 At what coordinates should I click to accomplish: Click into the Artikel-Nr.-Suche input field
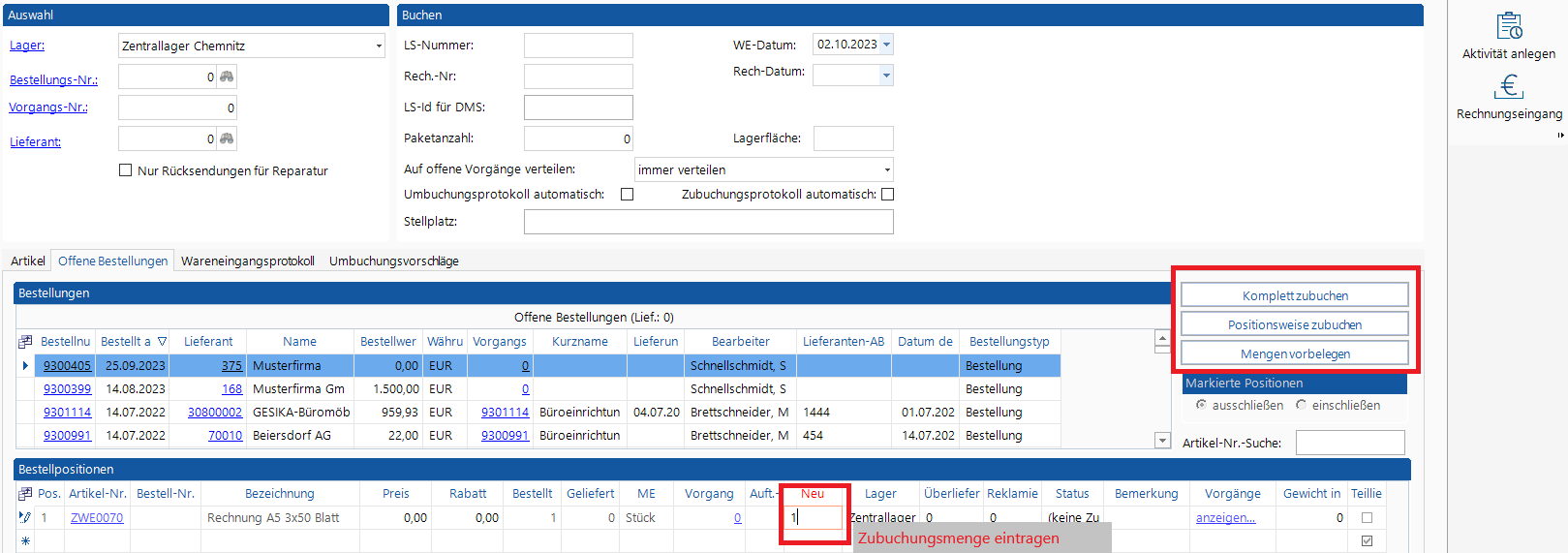click(1349, 443)
